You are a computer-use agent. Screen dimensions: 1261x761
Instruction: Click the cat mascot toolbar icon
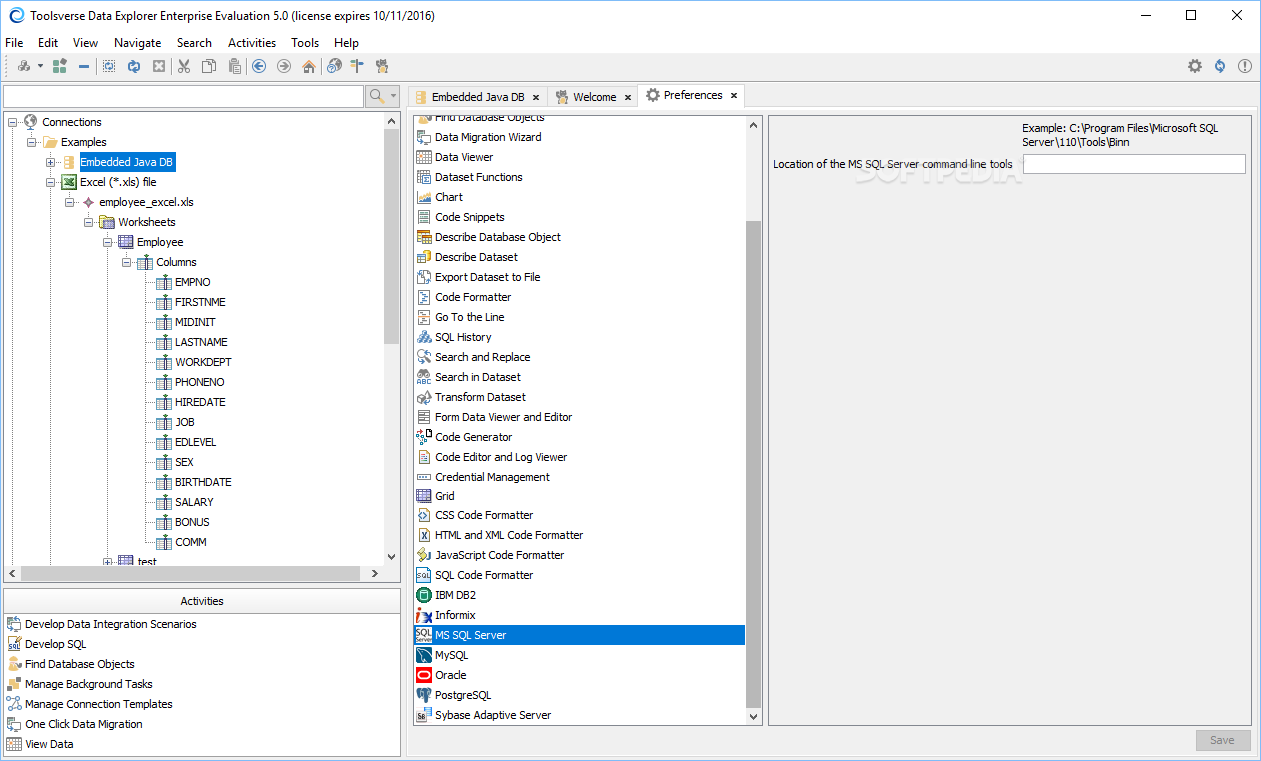(x=382, y=66)
